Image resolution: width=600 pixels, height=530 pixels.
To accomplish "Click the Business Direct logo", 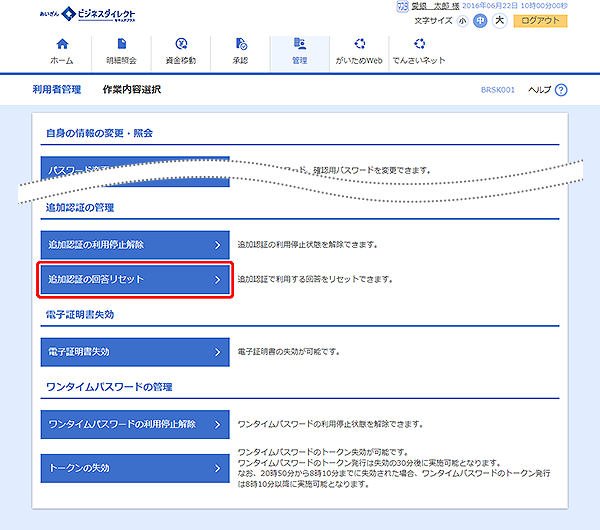I will click(88, 15).
